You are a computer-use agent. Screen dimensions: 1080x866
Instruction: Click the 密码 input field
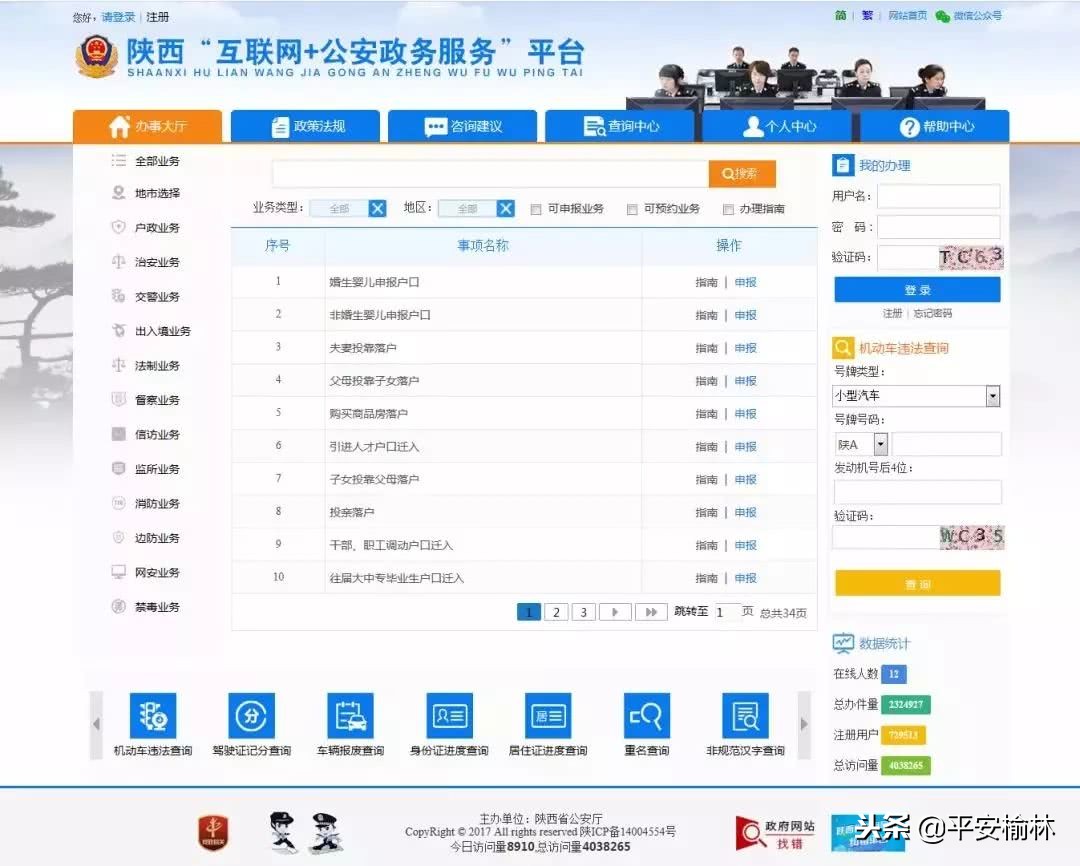pos(938,227)
